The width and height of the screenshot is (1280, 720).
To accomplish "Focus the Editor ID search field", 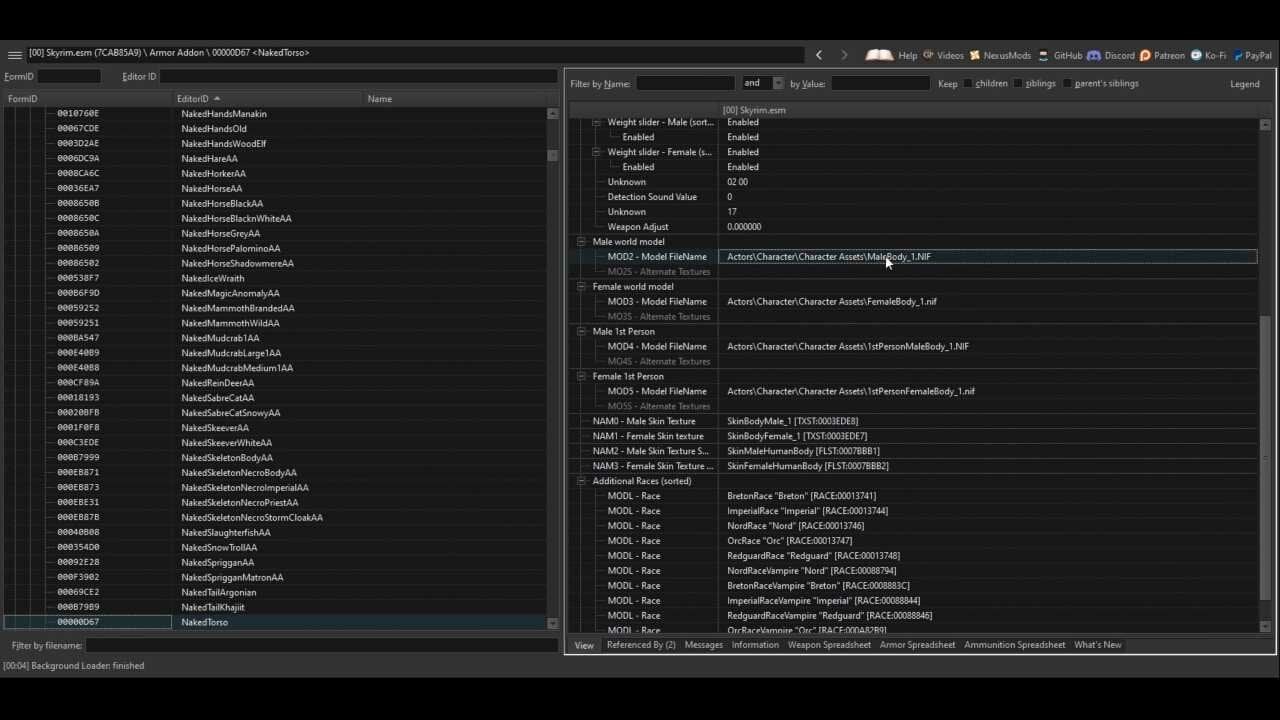I will (358, 76).
